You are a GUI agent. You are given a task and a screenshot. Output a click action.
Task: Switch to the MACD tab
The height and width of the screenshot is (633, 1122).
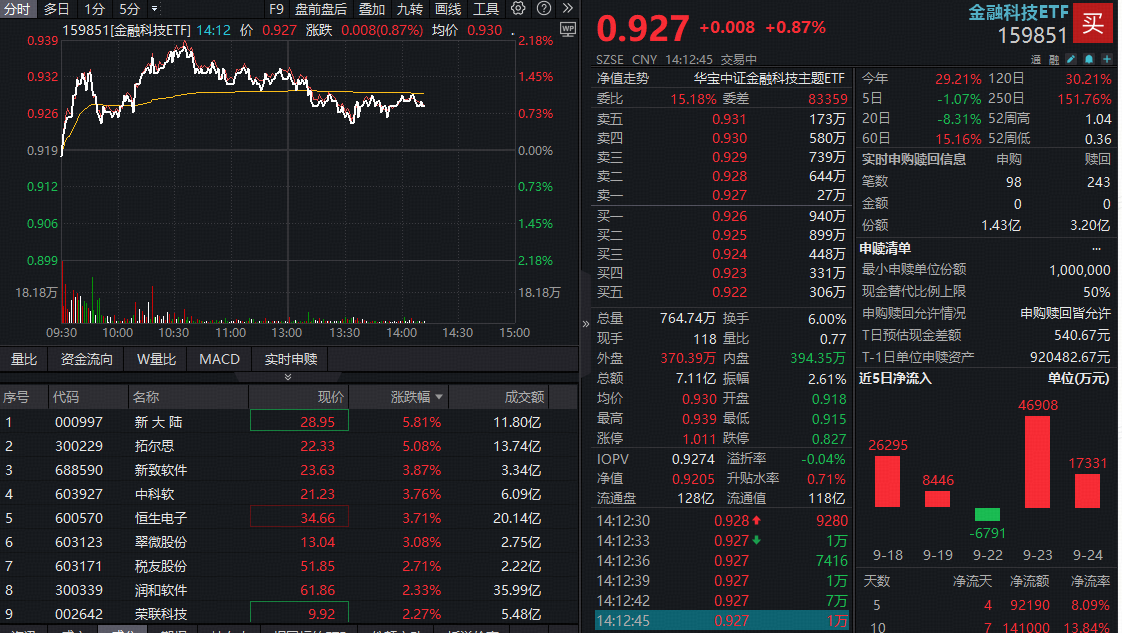[x=219, y=359]
